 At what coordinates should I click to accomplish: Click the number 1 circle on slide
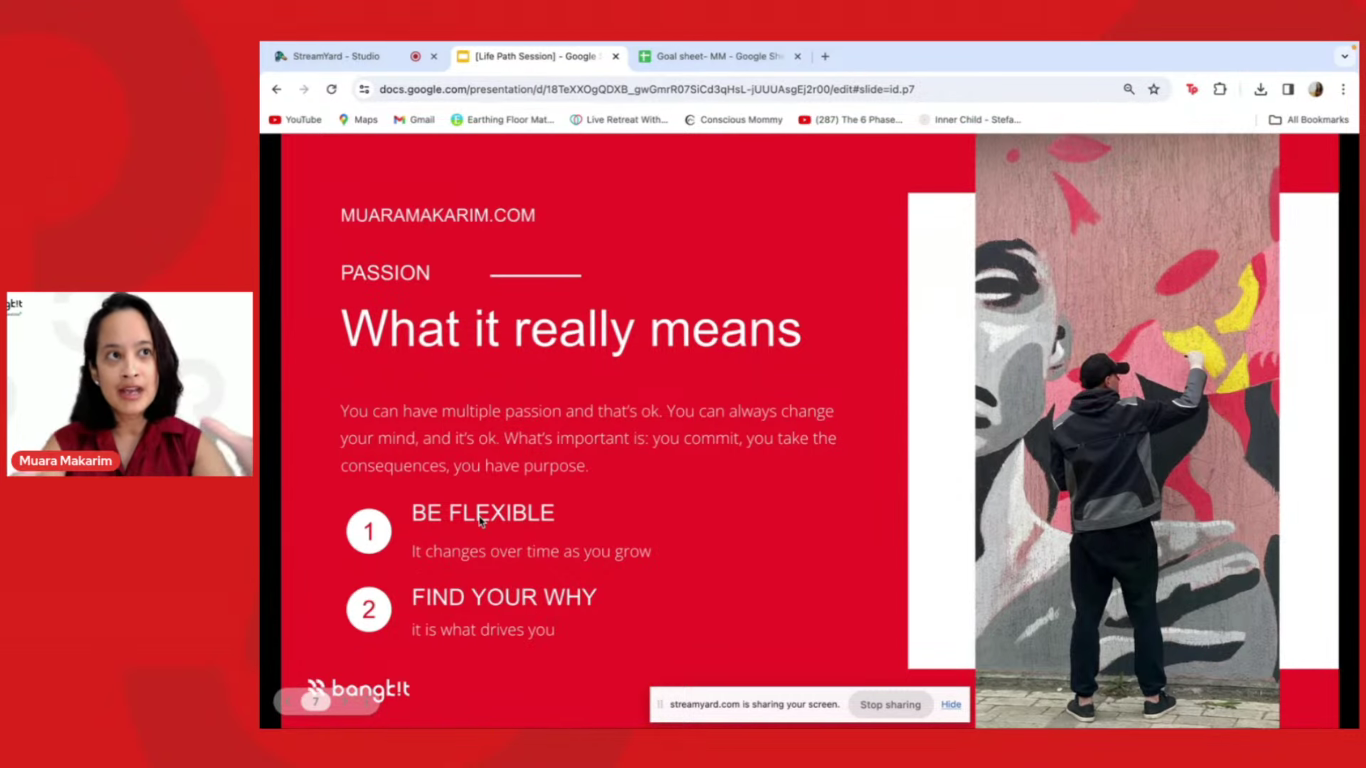click(369, 532)
